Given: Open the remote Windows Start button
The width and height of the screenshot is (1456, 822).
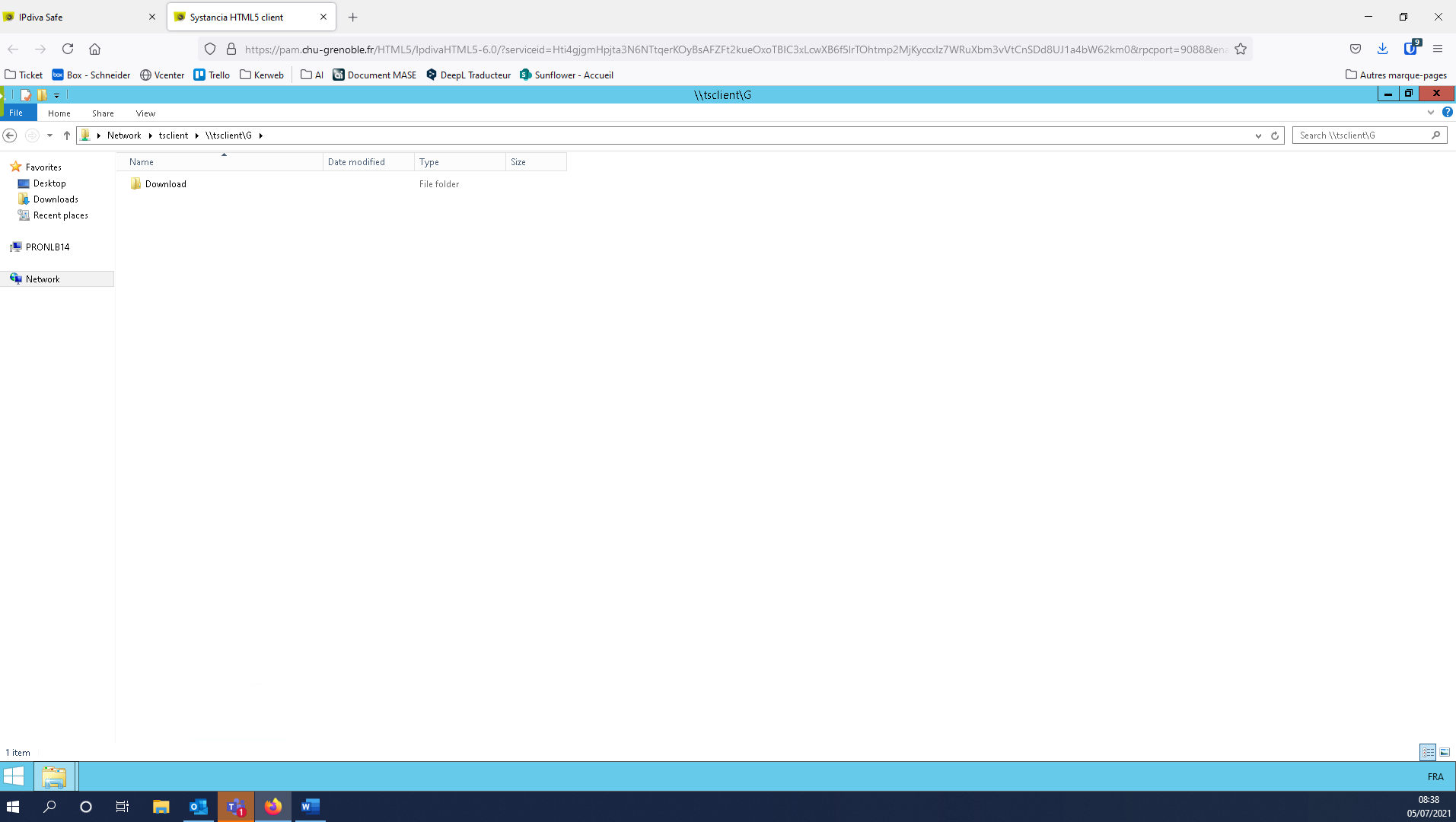Looking at the screenshot, I should pos(14,776).
